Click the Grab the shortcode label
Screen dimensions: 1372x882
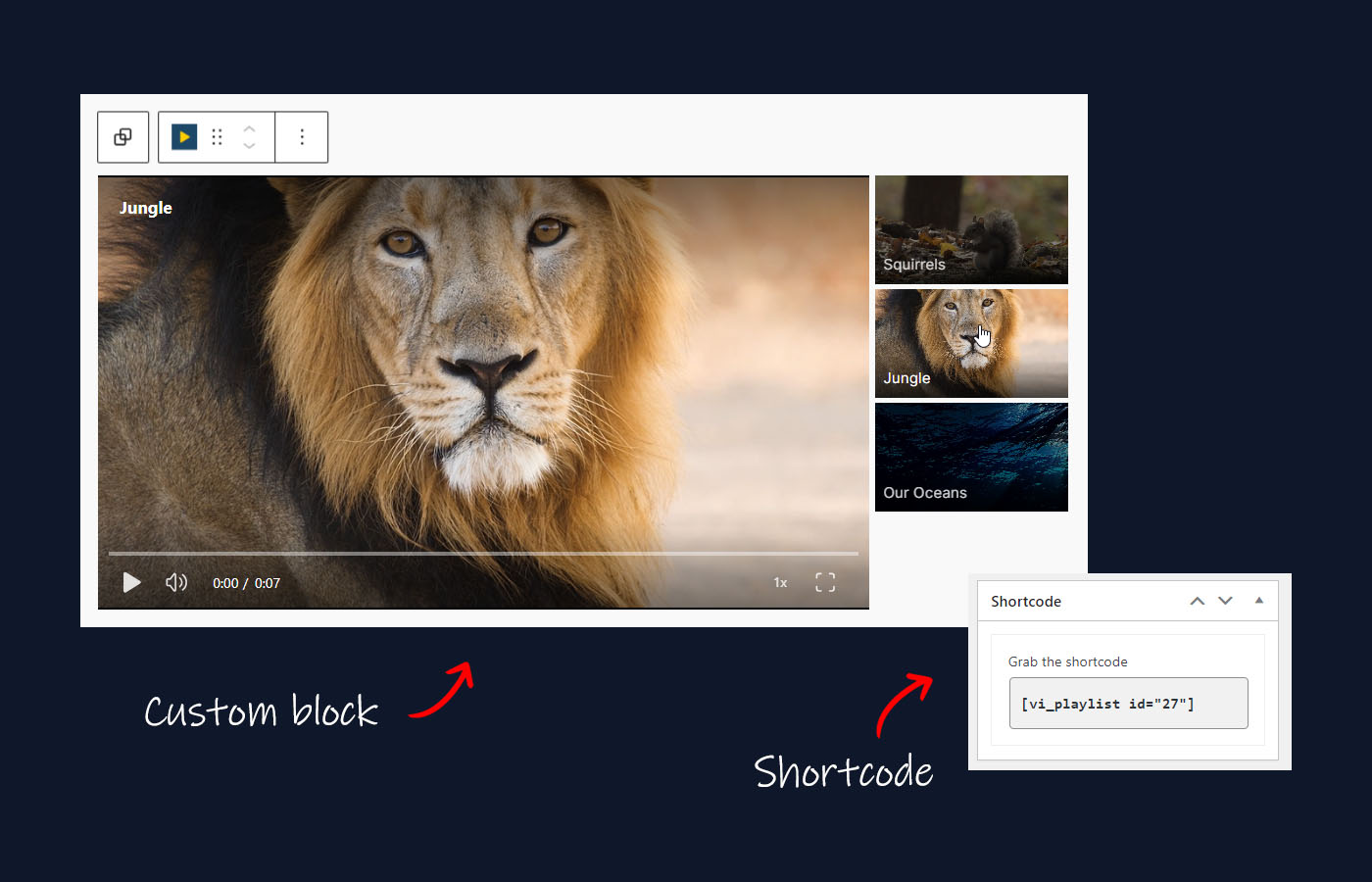1068,662
